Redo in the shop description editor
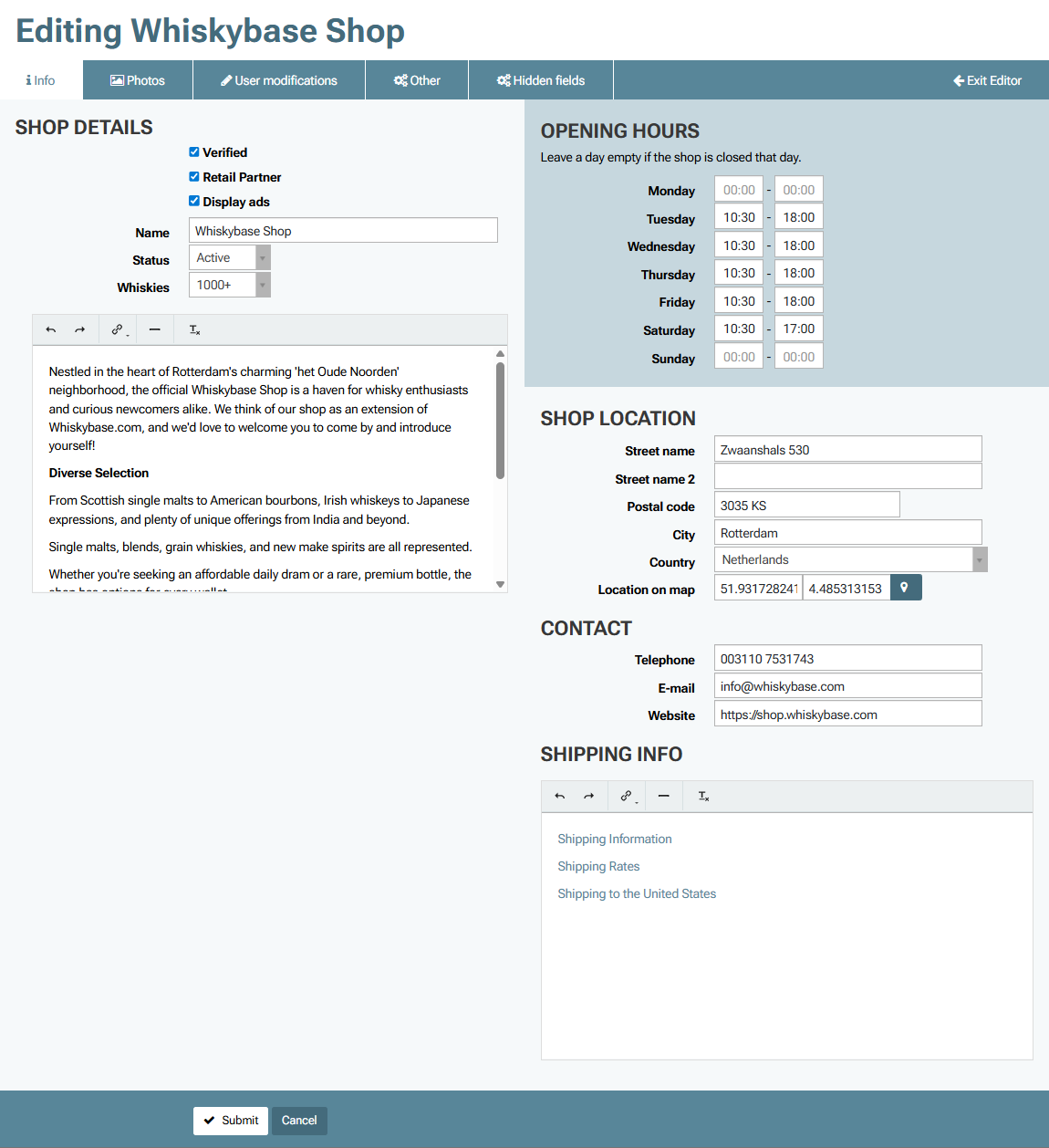Image resolution: width=1049 pixels, height=1148 pixels. [x=80, y=330]
